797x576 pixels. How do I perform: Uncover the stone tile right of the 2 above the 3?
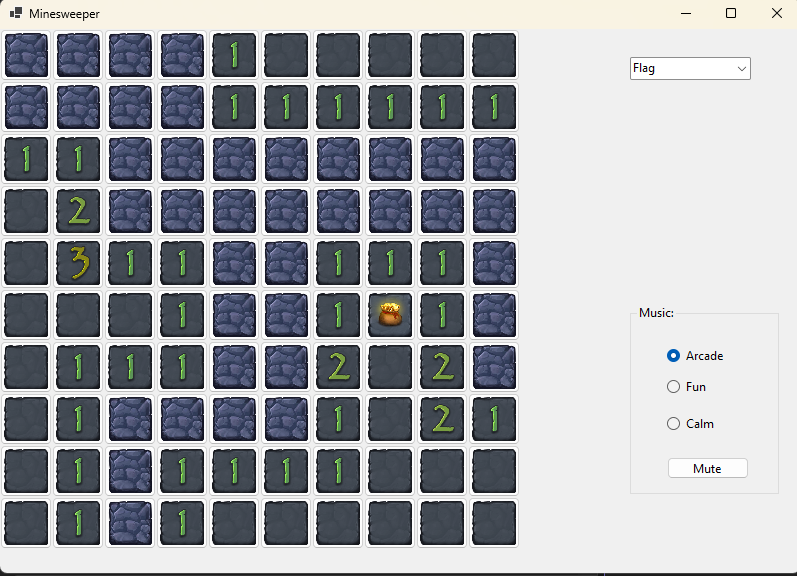click(x=130, y=211)
